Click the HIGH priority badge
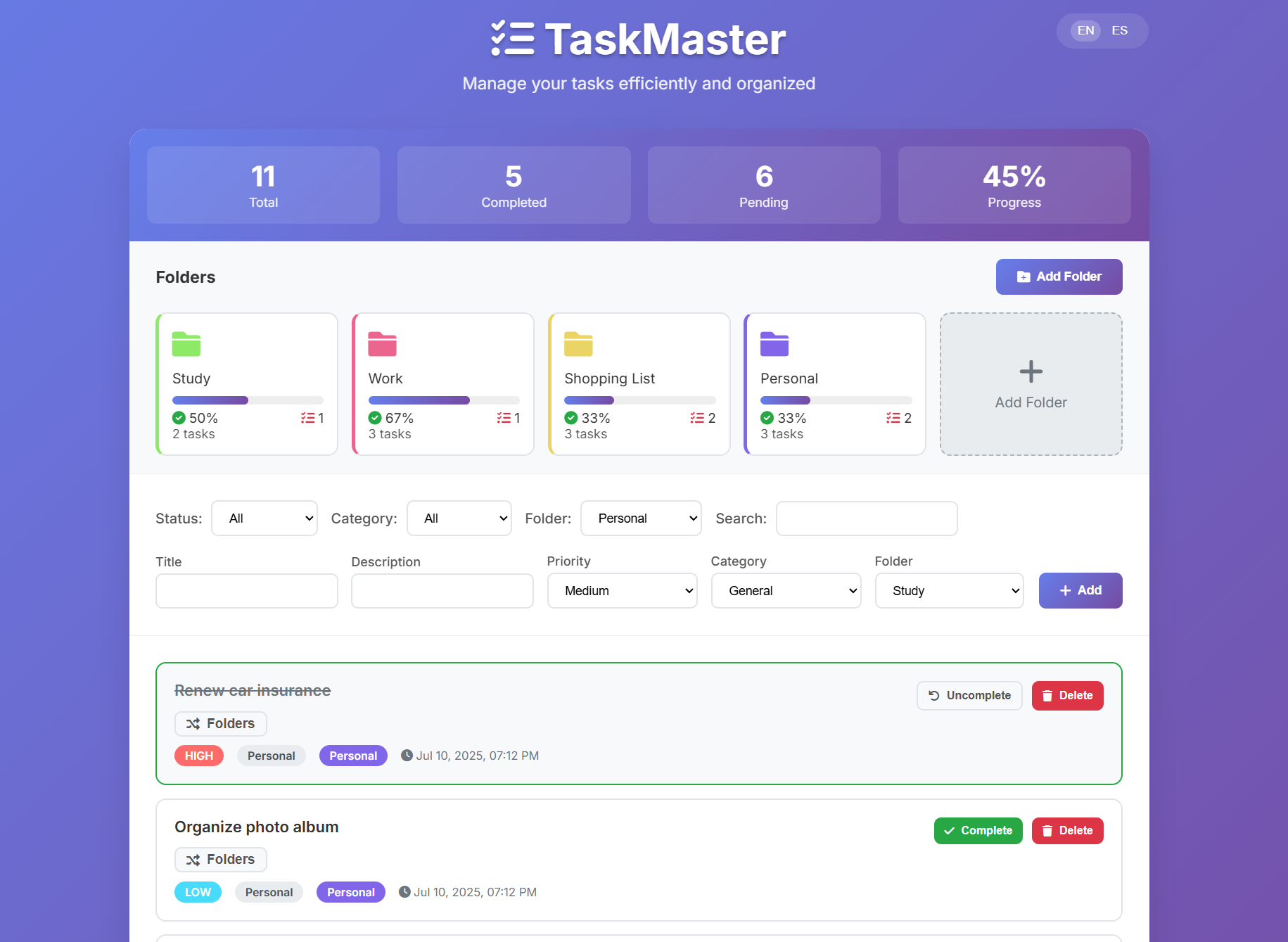Image resolution: width=1288 pixels, height=942 pixels. (x=199, y=756)
